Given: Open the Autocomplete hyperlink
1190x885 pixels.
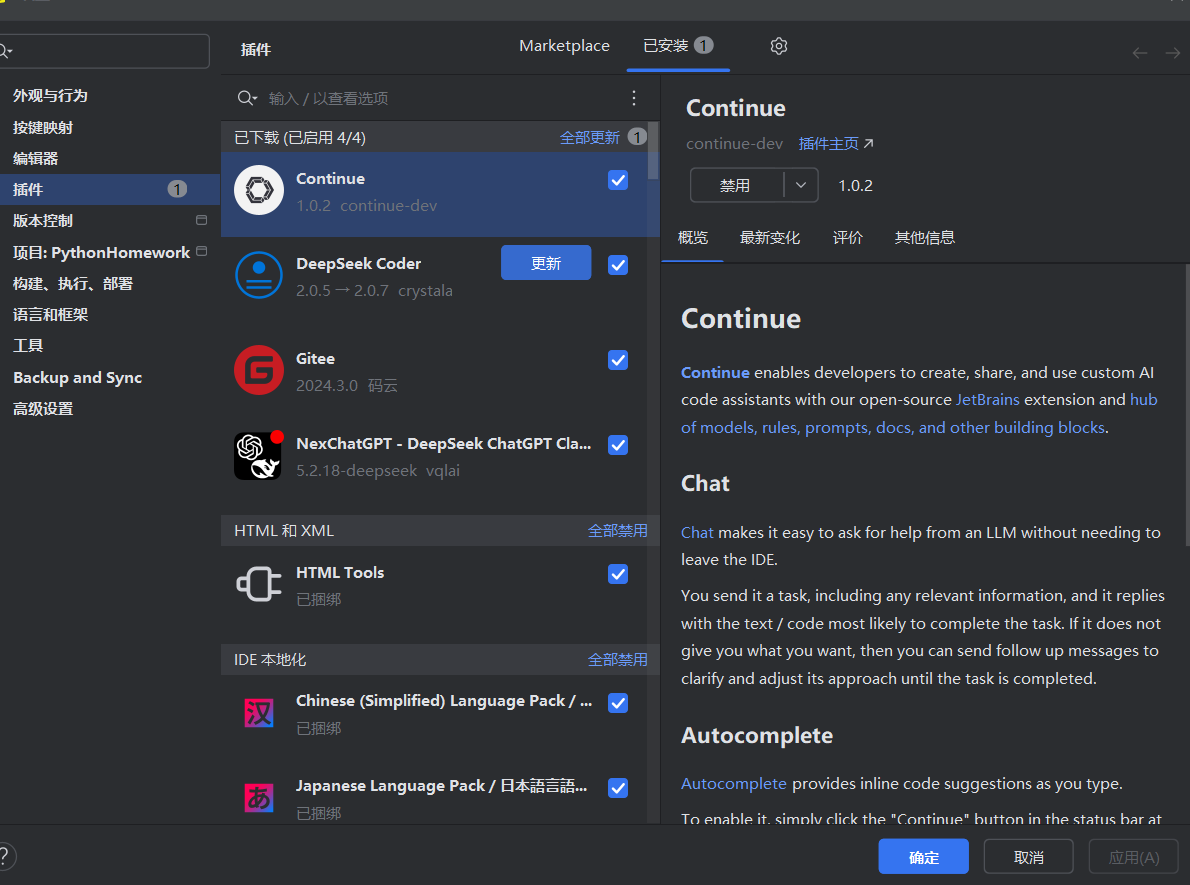Looking at the screenshot, I should pos(733,783).
